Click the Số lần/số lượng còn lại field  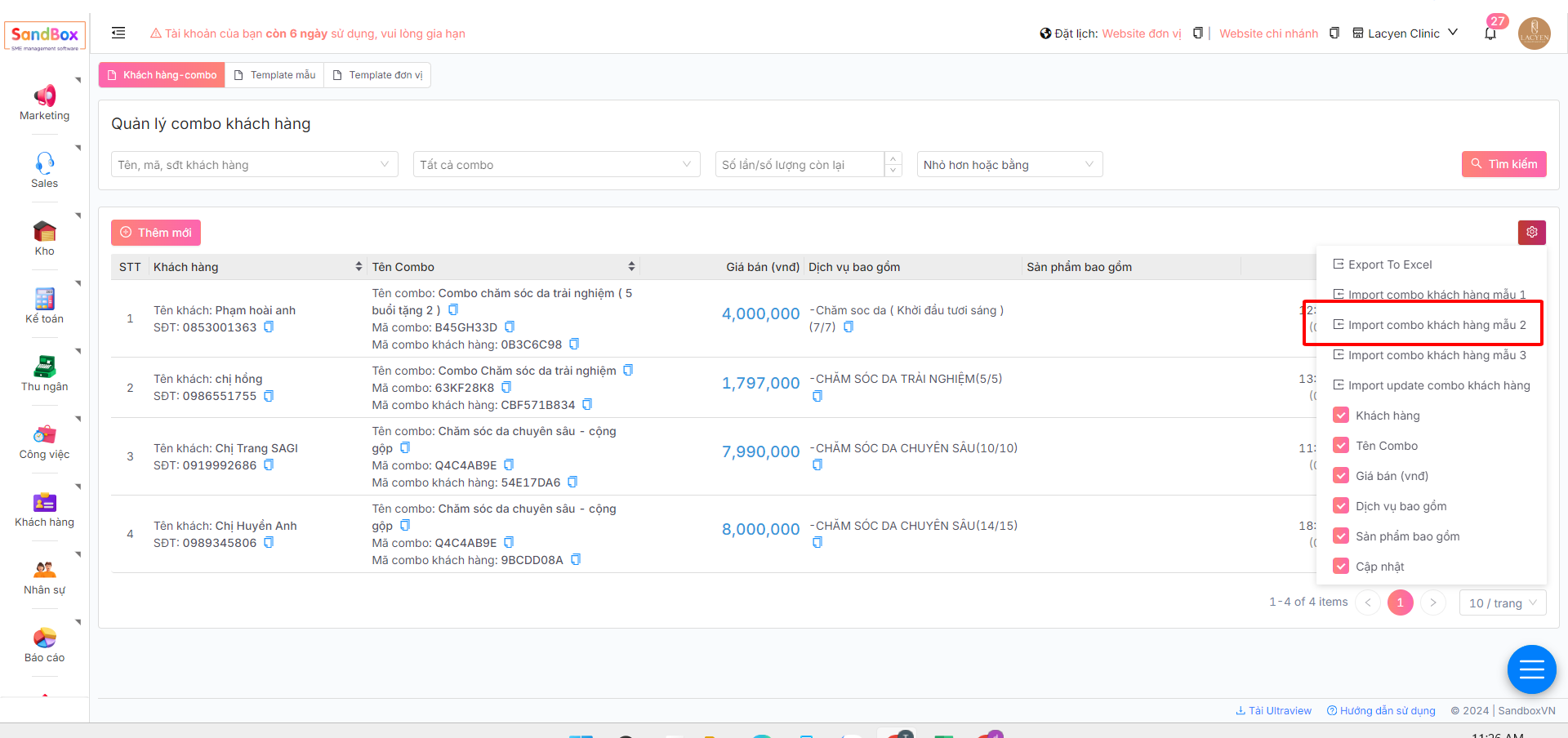point(799,165)
